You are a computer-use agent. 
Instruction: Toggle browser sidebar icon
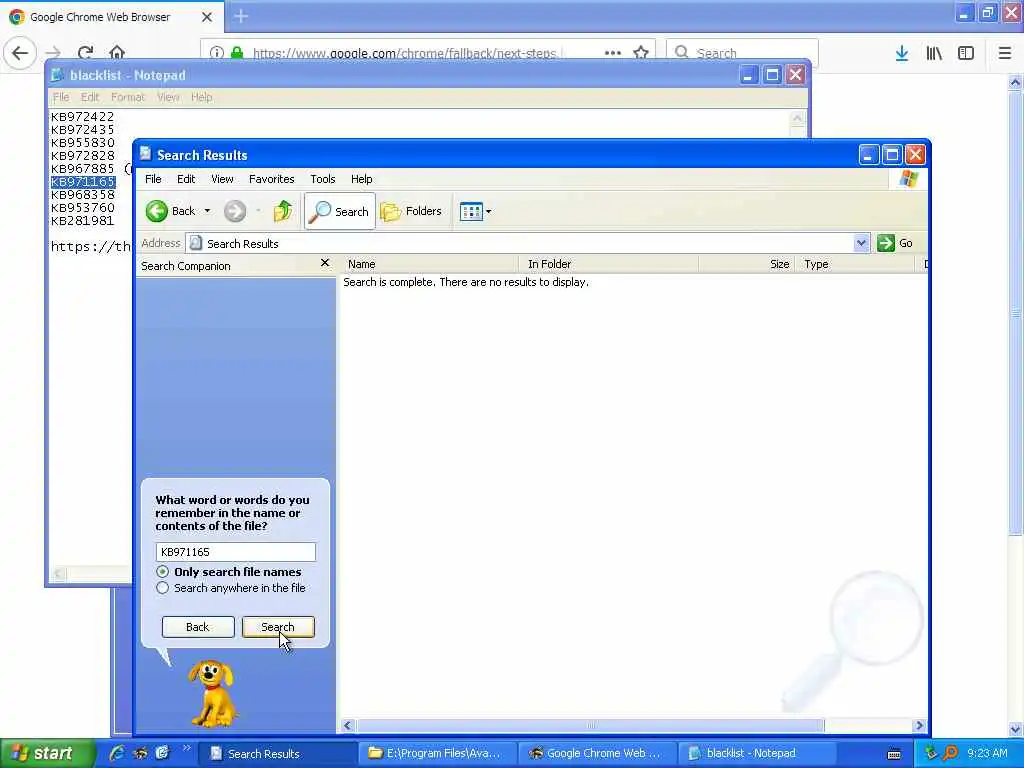tap(966, 53)
